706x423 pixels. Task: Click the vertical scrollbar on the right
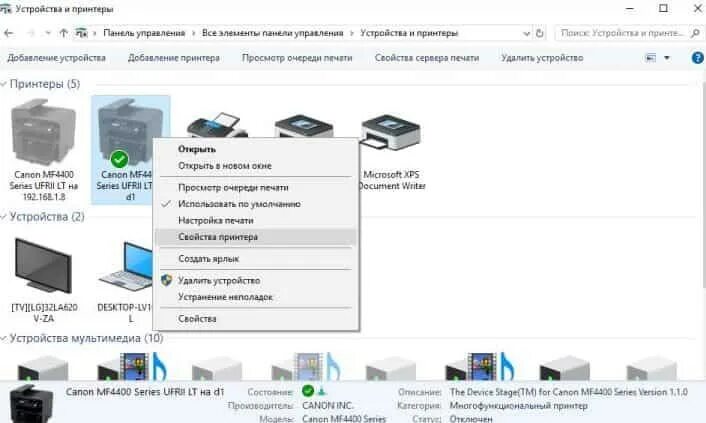click(704, 185)
